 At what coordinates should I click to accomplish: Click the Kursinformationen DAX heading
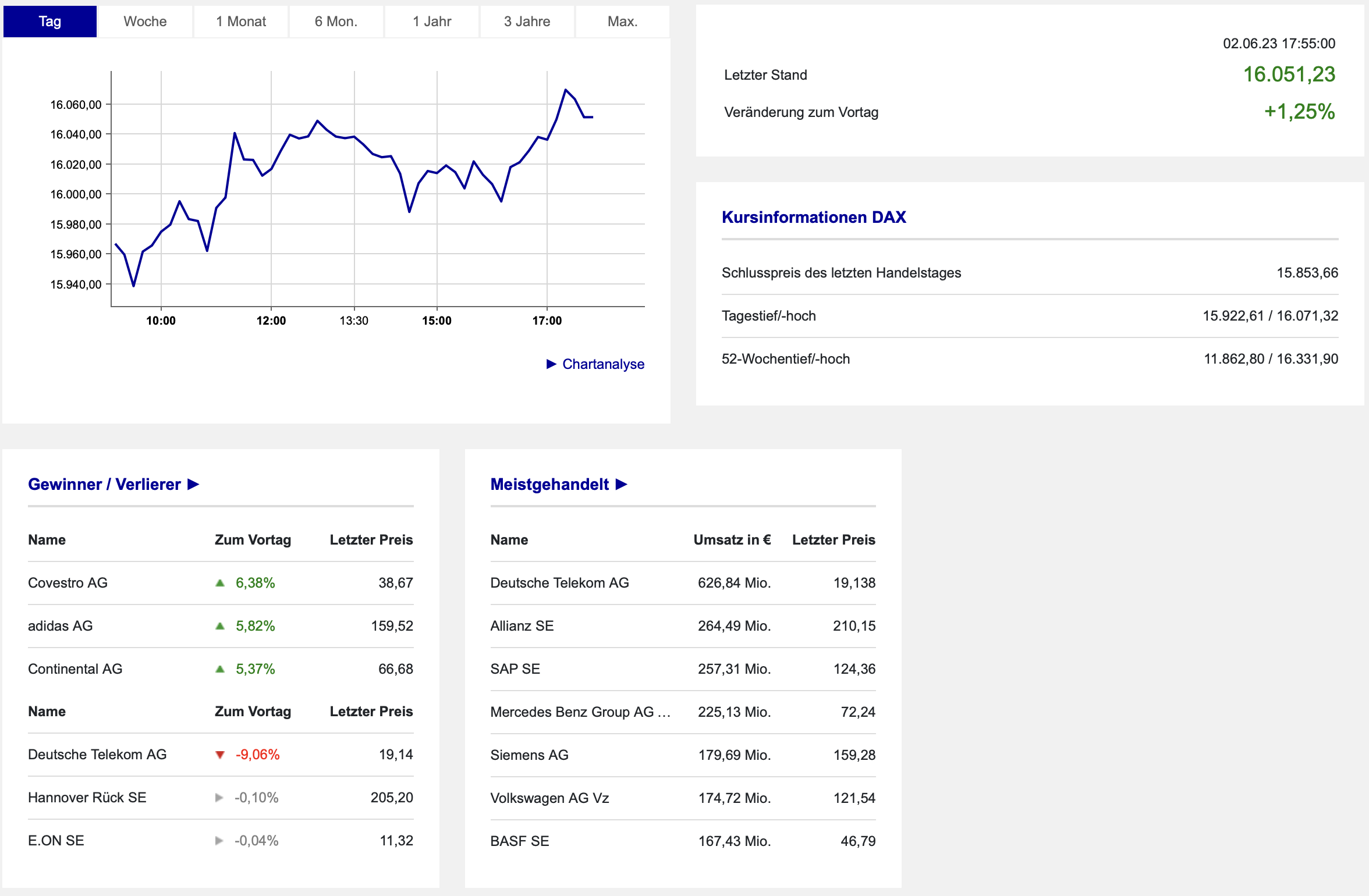814,217
